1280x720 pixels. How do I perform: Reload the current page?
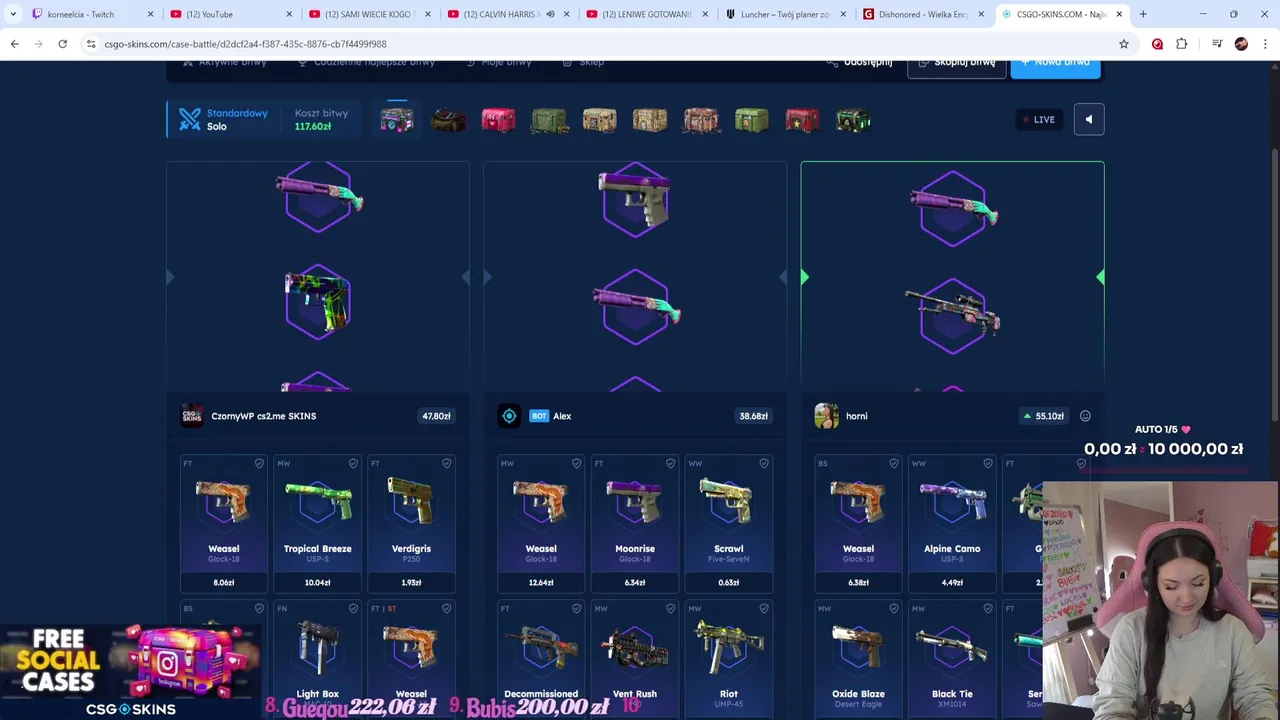tap(62, 44)
